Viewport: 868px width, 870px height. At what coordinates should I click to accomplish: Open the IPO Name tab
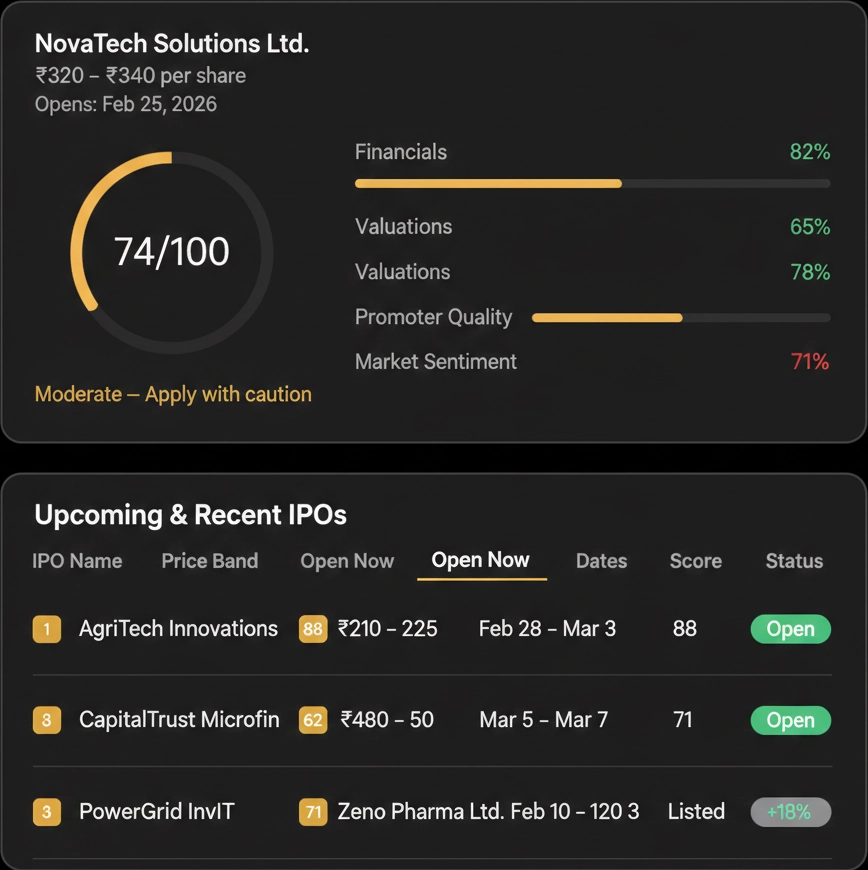pyautogui.click(x=77, y=561)
